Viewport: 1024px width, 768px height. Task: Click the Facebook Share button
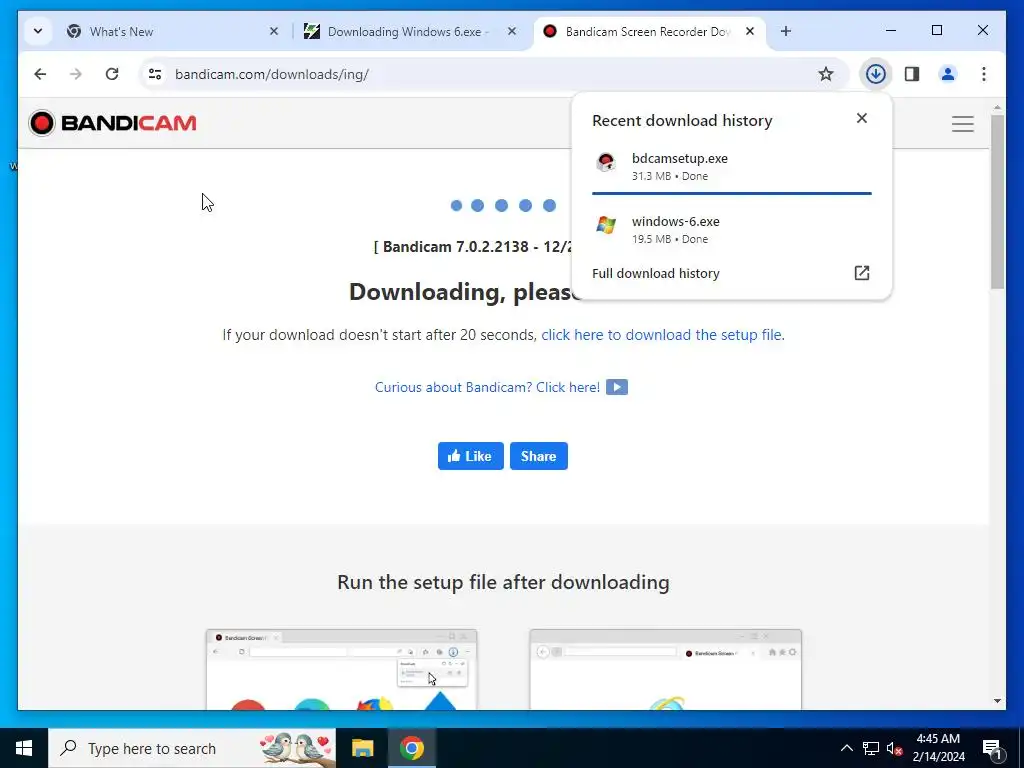tap(539, 456)
